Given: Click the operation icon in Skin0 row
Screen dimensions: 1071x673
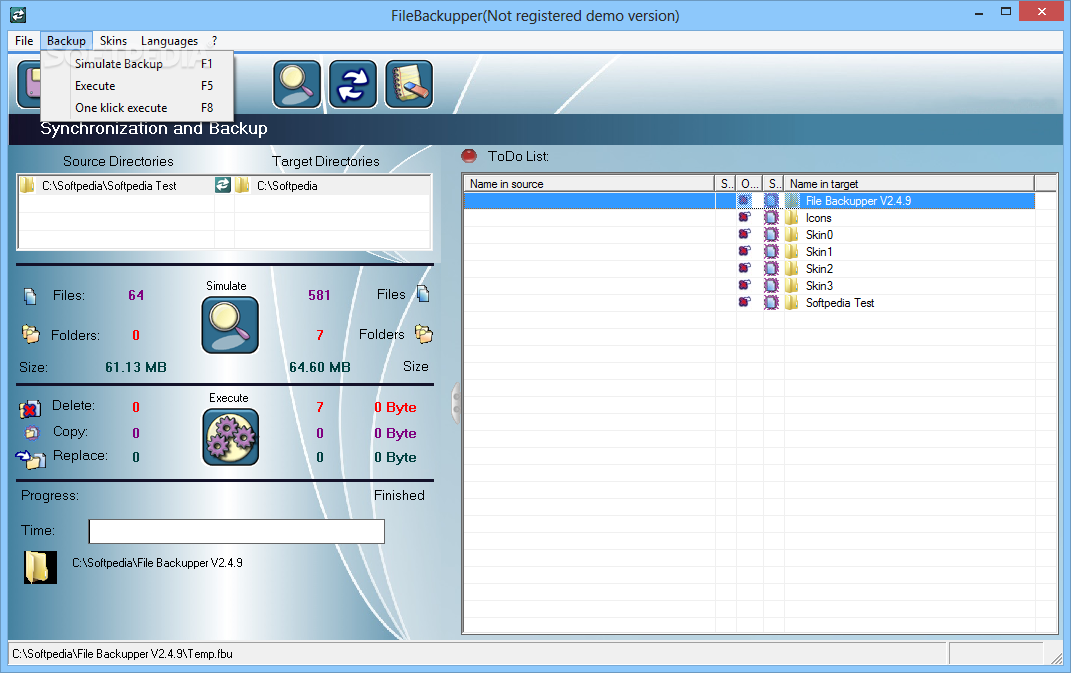Looking at the screenshot, I should point(745,234).
